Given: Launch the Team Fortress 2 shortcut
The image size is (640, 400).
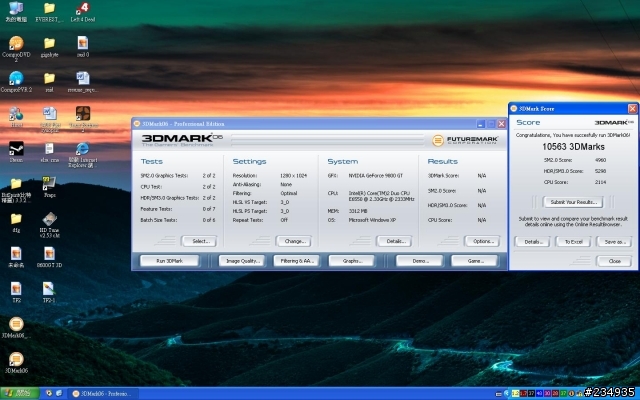Looking at the screenshot, I should pyautogui.click(x=83, y=119).
